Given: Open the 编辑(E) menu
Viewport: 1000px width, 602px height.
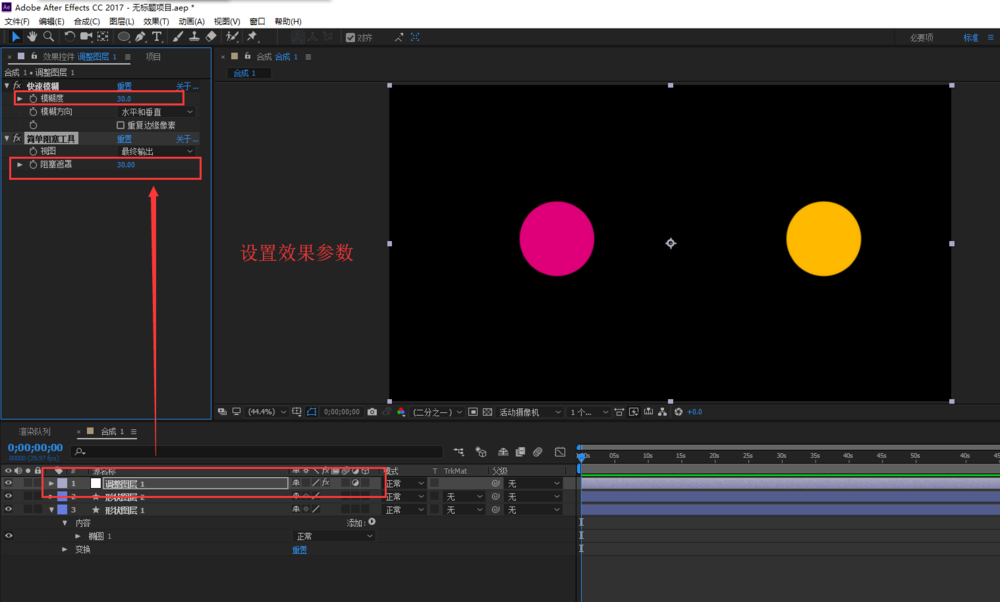Looking at the screenshot, I should 51,21.
